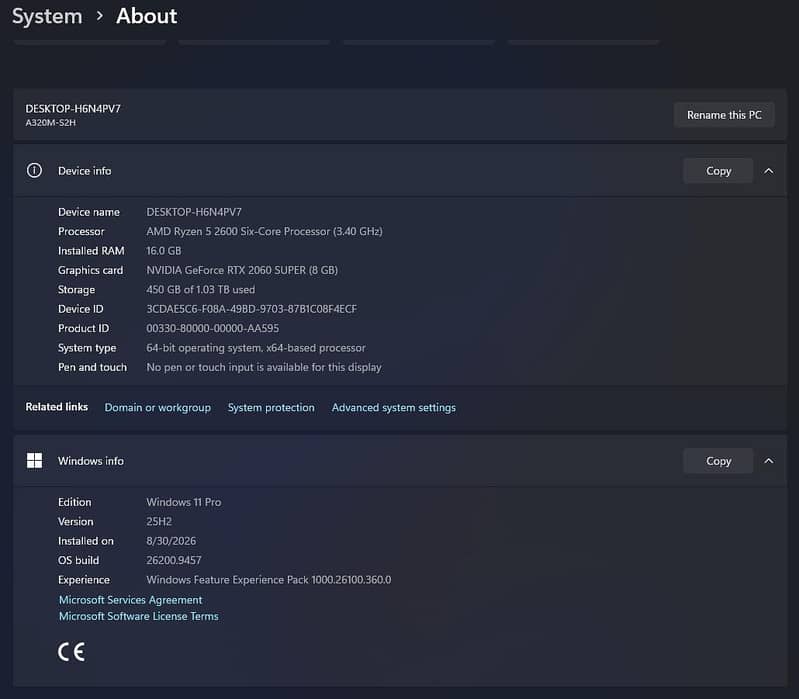
Task: Click the Device info header label
Action: pos(85,171)
